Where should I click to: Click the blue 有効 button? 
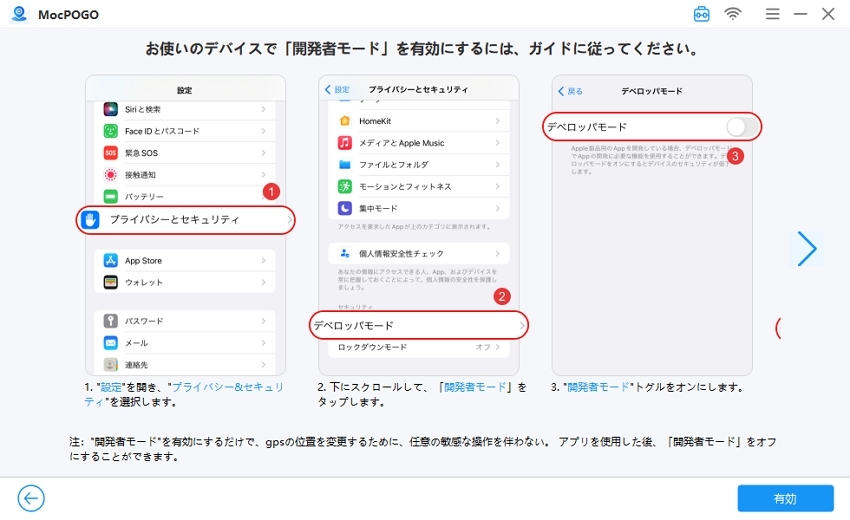[785, 498]
